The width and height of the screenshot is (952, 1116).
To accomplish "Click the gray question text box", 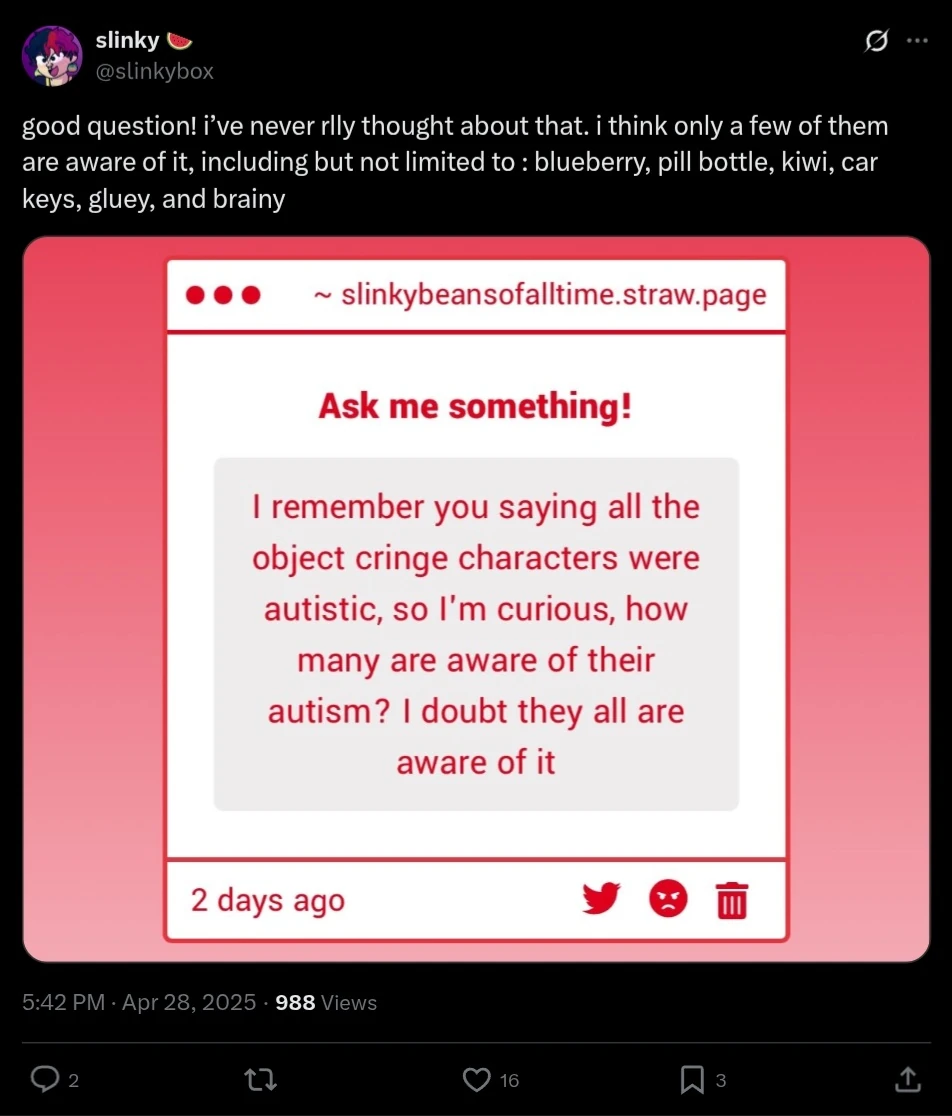I will tap(476, 634).
